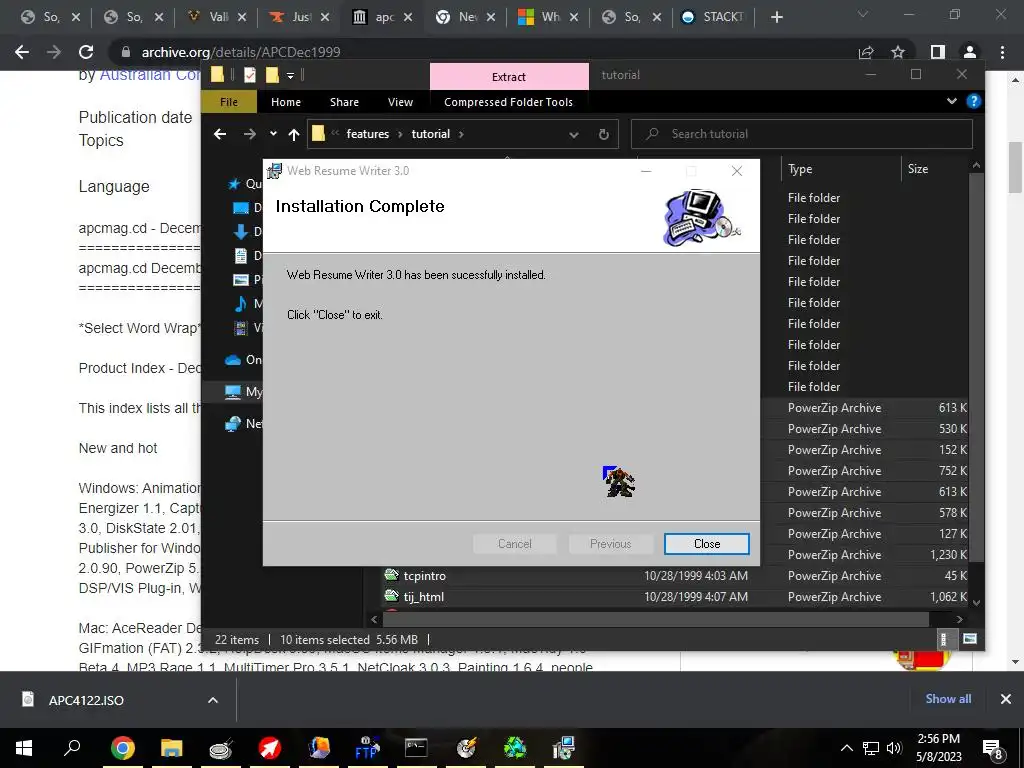The image size is (1024, 768).
Task: Switch to the STACKT Chrome tab
Action: pos(712,17)
